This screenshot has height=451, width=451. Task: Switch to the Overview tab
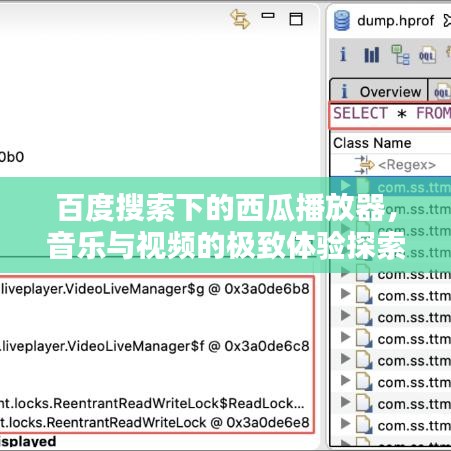point(379,91)
